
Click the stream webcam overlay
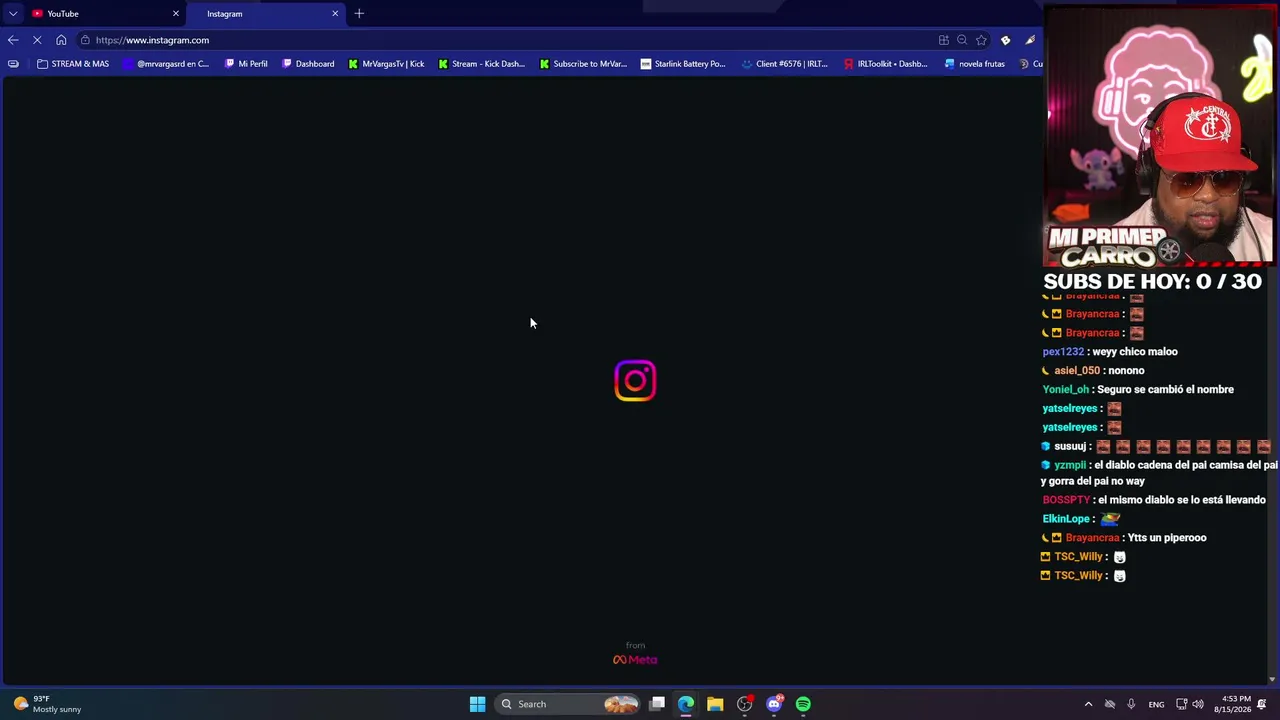(x=1159, y=137)
